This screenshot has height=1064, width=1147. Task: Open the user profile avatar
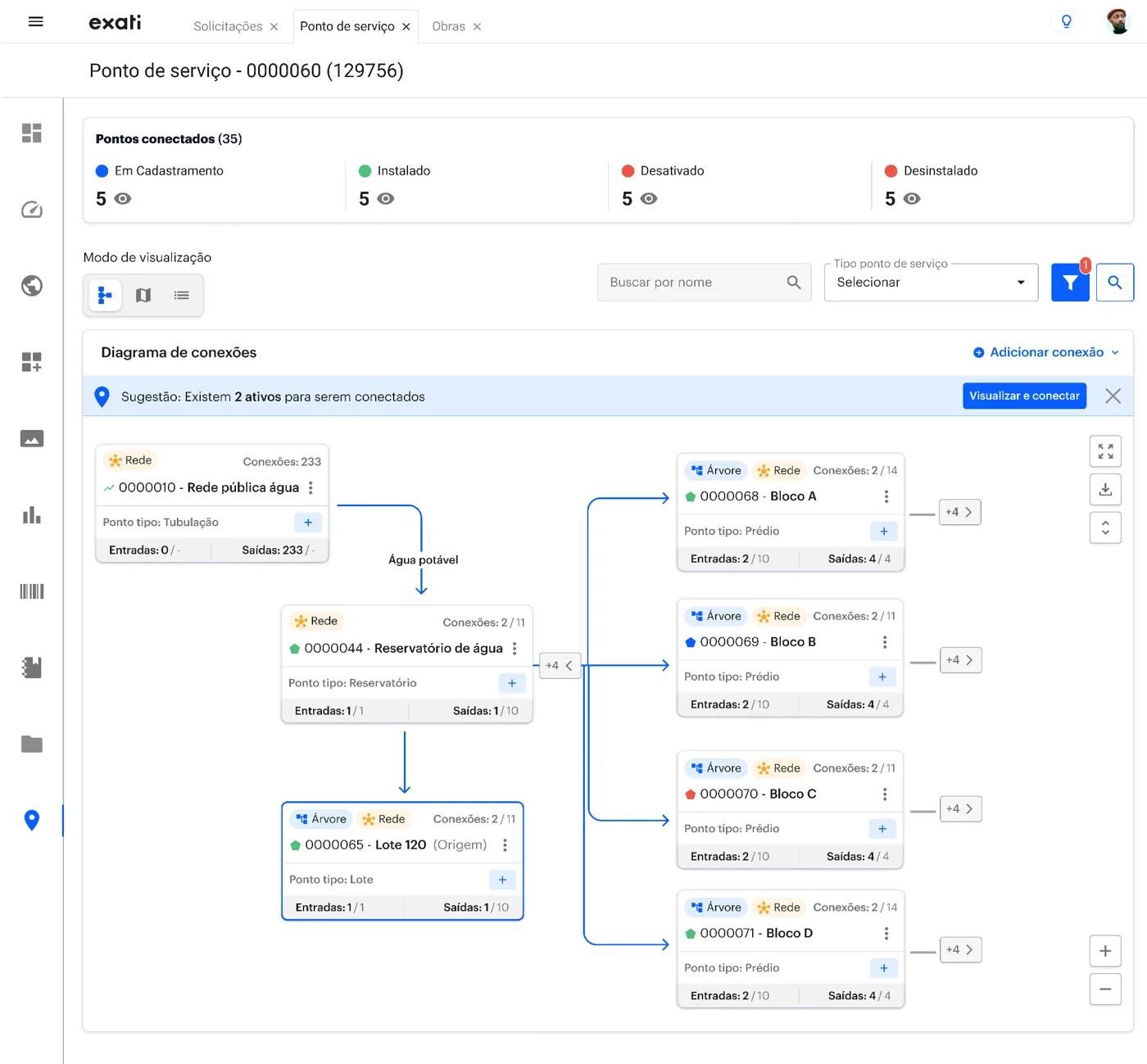coord(1117,21)
